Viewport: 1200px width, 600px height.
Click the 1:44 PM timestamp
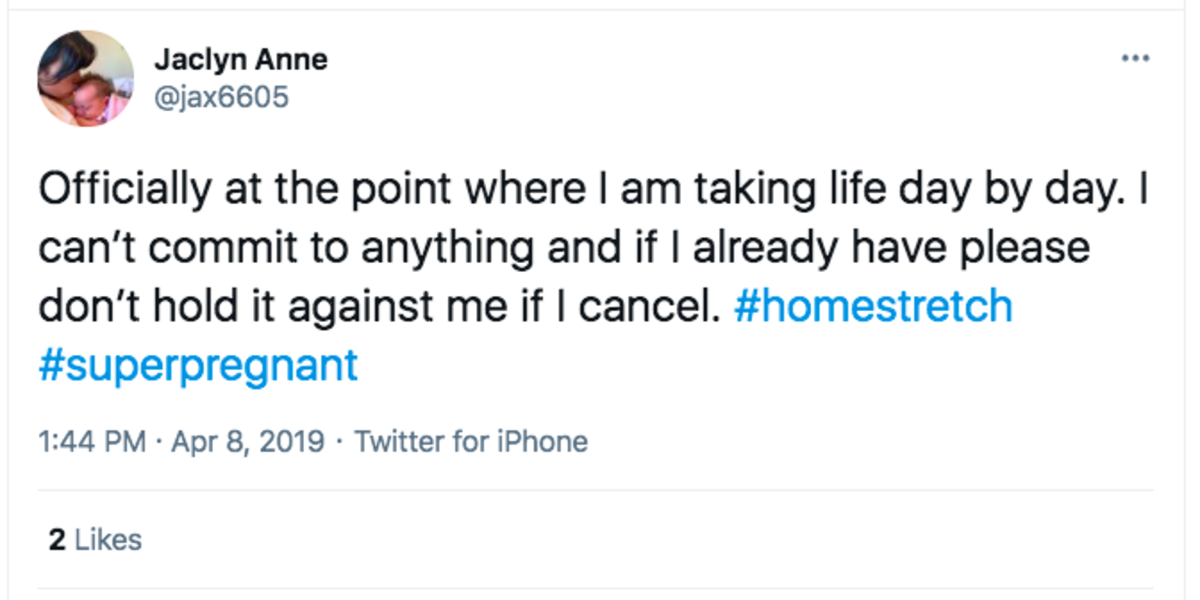(92, 441)
